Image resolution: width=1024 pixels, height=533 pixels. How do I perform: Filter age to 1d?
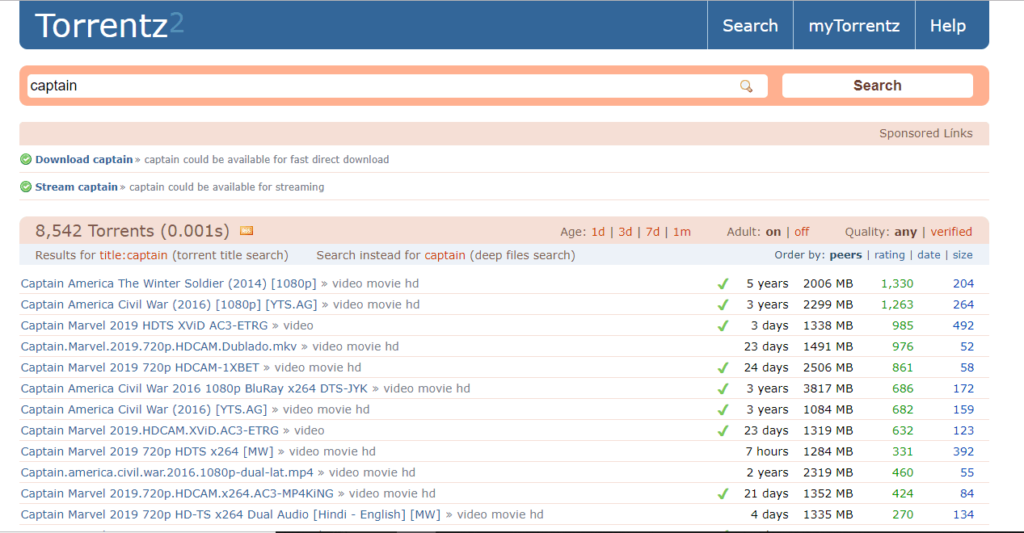point(598,232)
